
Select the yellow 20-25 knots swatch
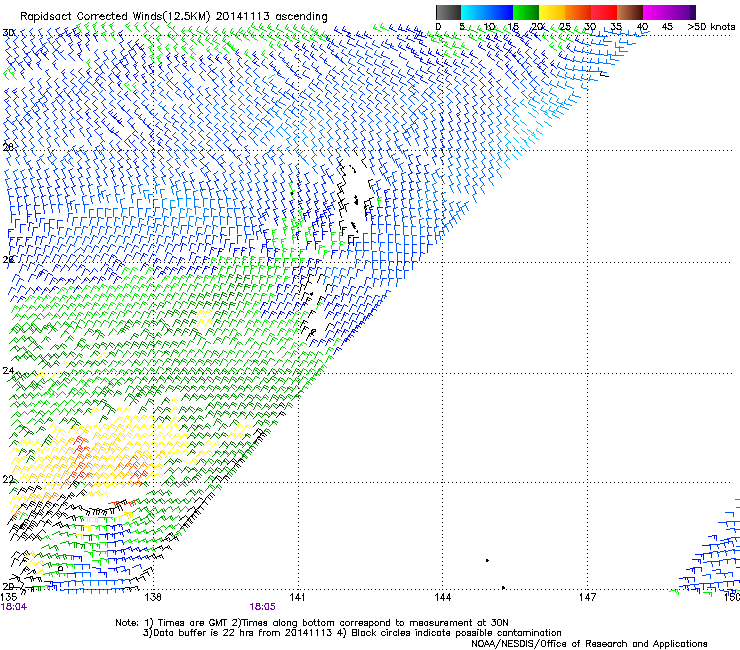pos(552,12)
